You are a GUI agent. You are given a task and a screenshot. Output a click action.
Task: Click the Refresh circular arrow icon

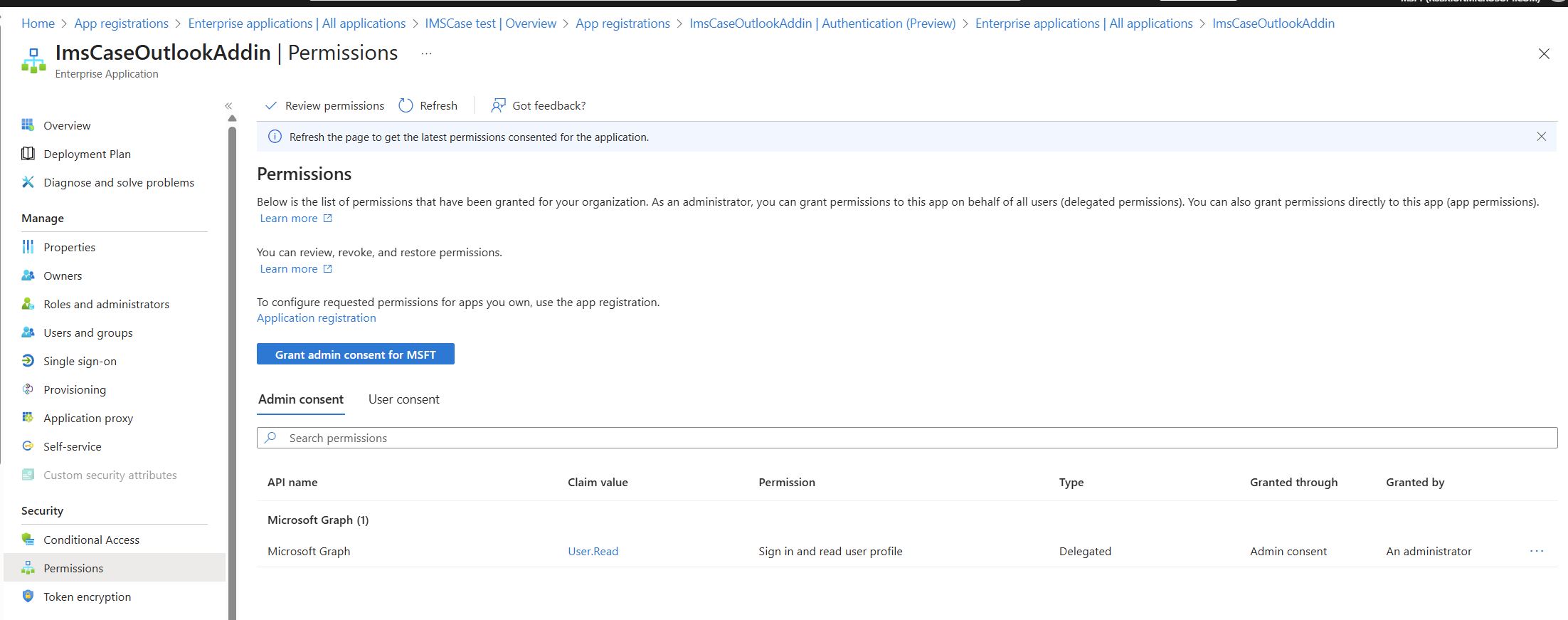pyautogui.click(x=406, y=105)
